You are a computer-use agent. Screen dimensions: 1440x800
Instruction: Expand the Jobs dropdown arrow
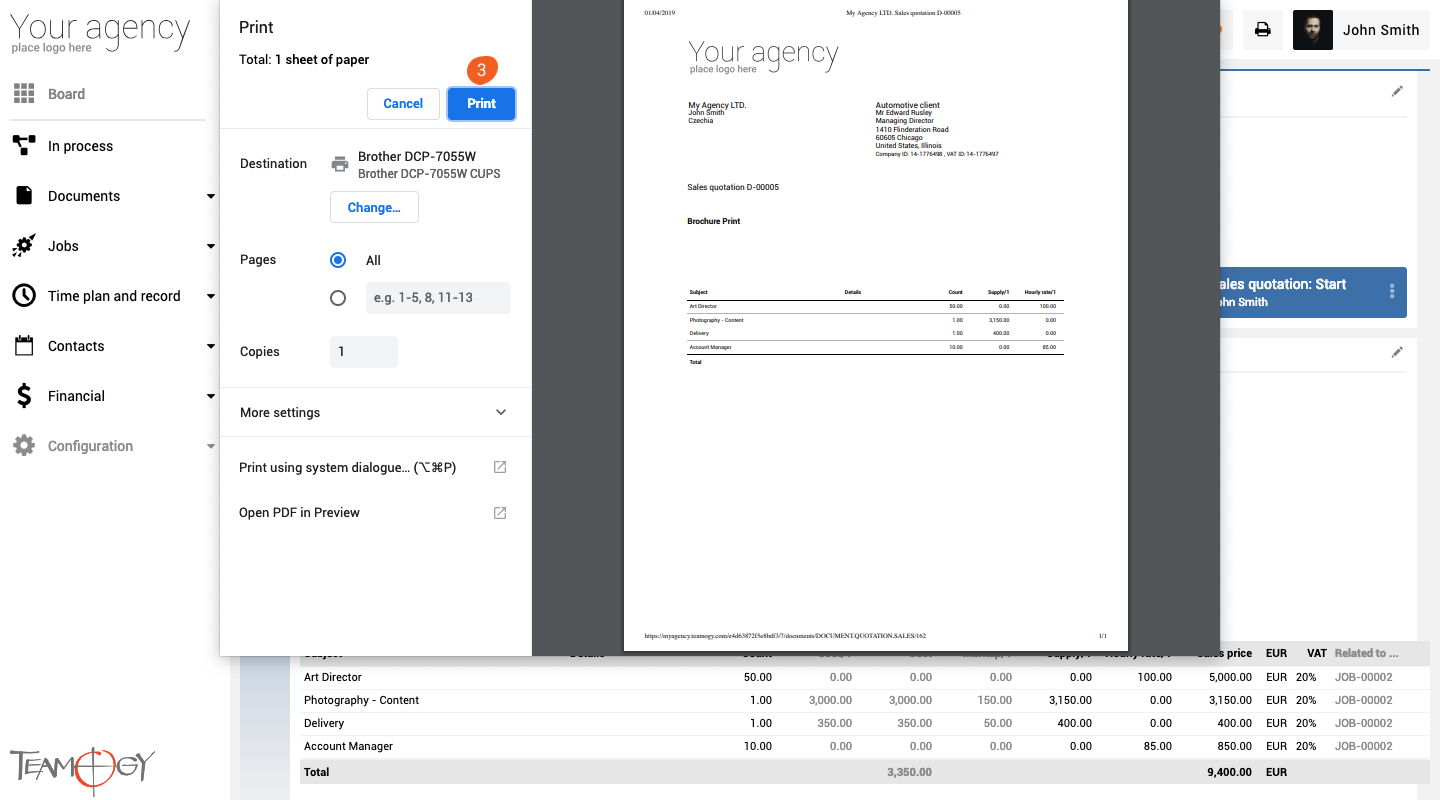pos(211,246)
